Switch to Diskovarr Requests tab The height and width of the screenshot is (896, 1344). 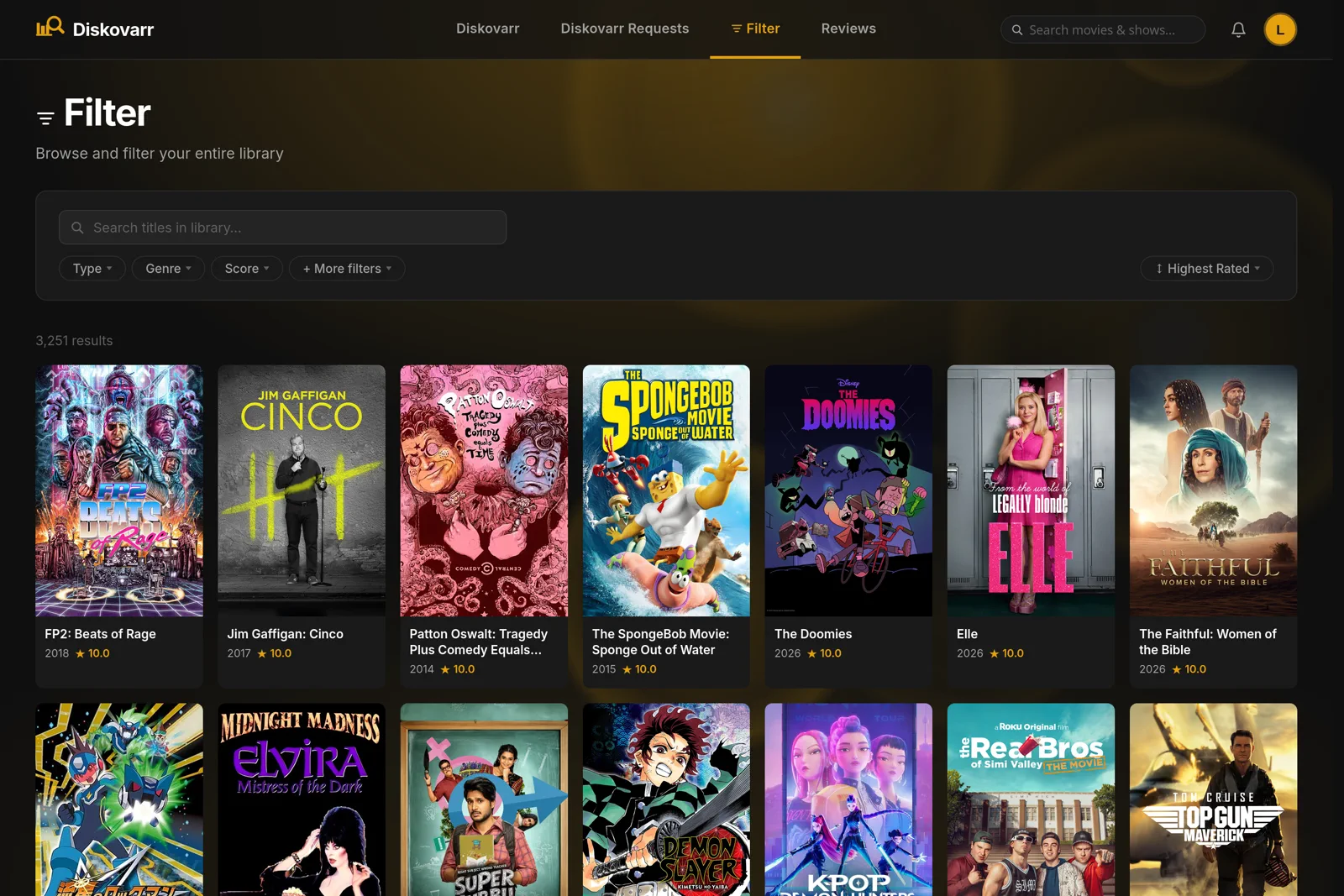pos(625,29)
